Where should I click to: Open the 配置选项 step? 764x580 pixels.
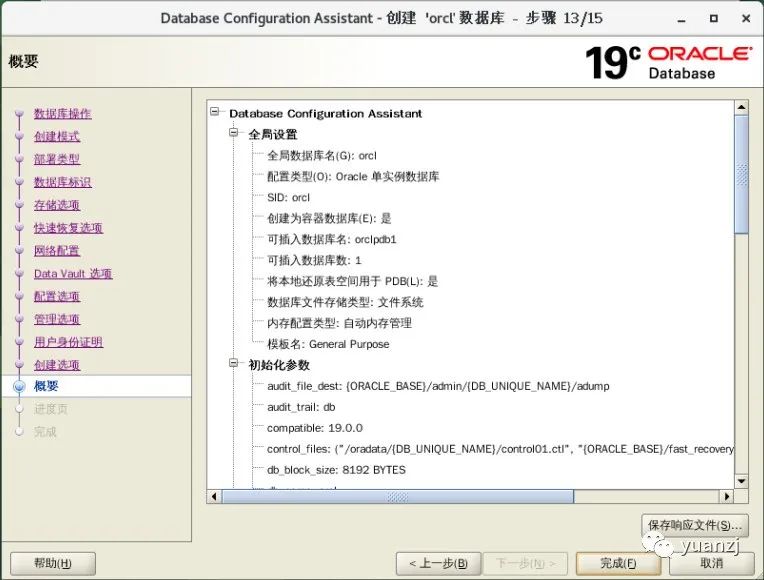[x=57, y=296]
